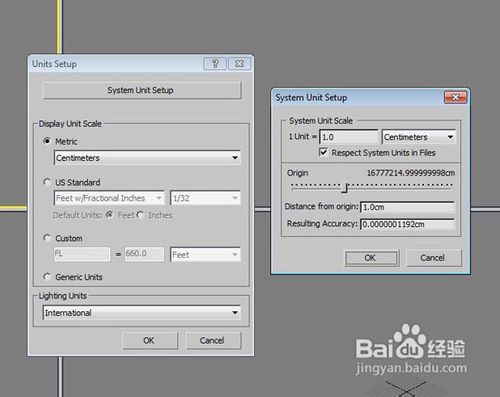Click the 1 Unit value field

pyautogui.click(x=349, y=137)
